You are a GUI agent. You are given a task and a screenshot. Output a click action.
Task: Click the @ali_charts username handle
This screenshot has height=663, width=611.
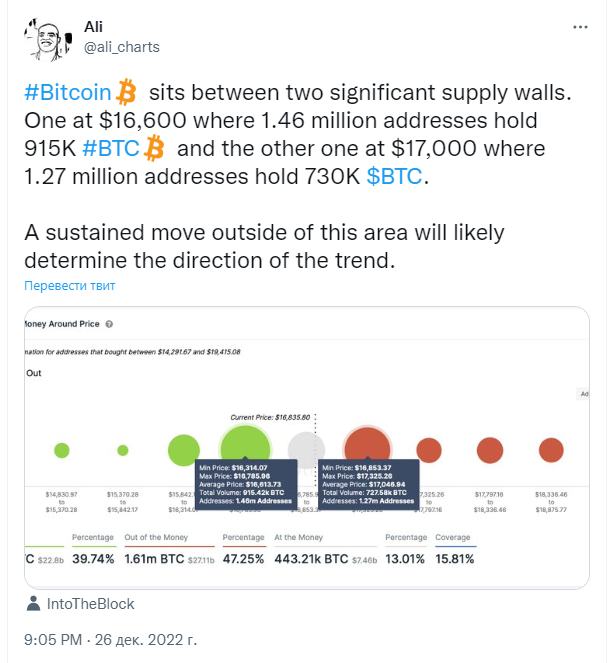pos(122,47)
